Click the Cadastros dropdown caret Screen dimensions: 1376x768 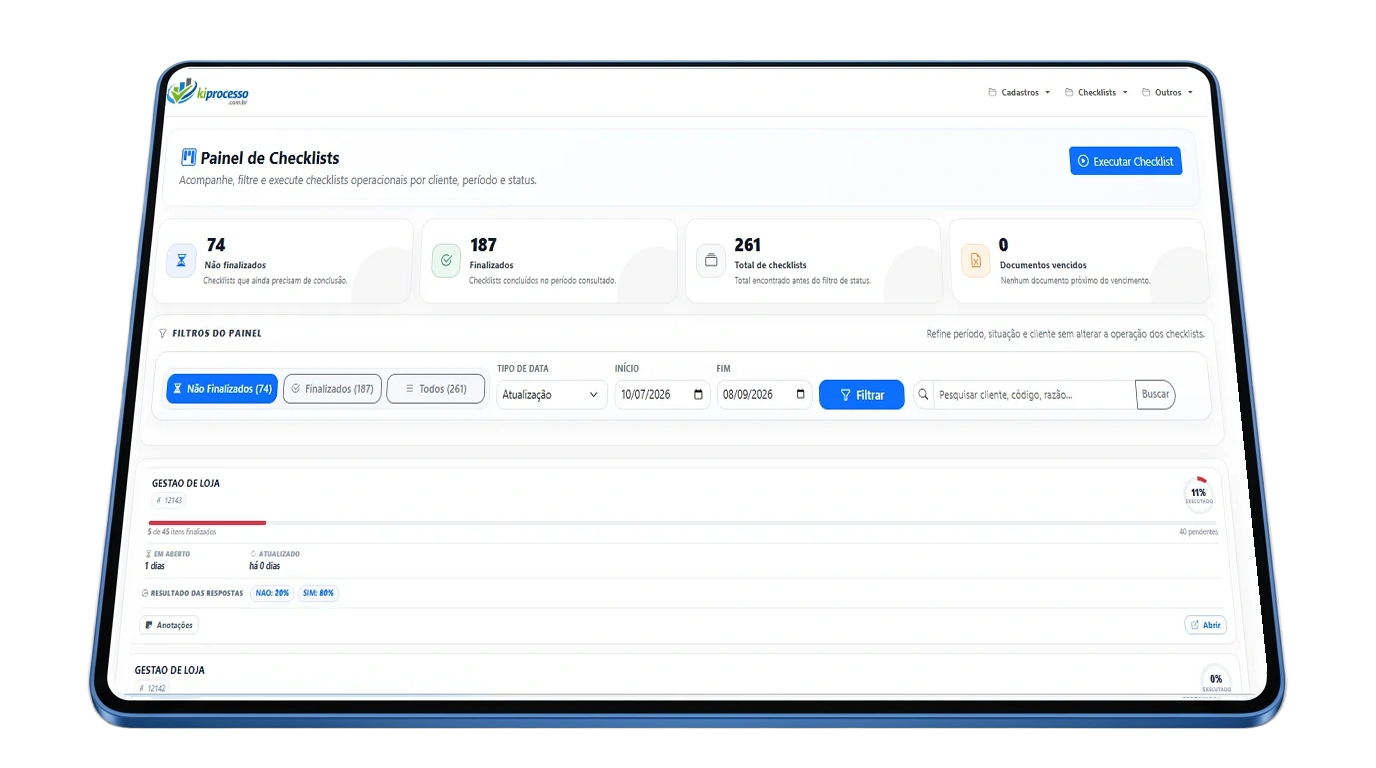pos(1047,93)
